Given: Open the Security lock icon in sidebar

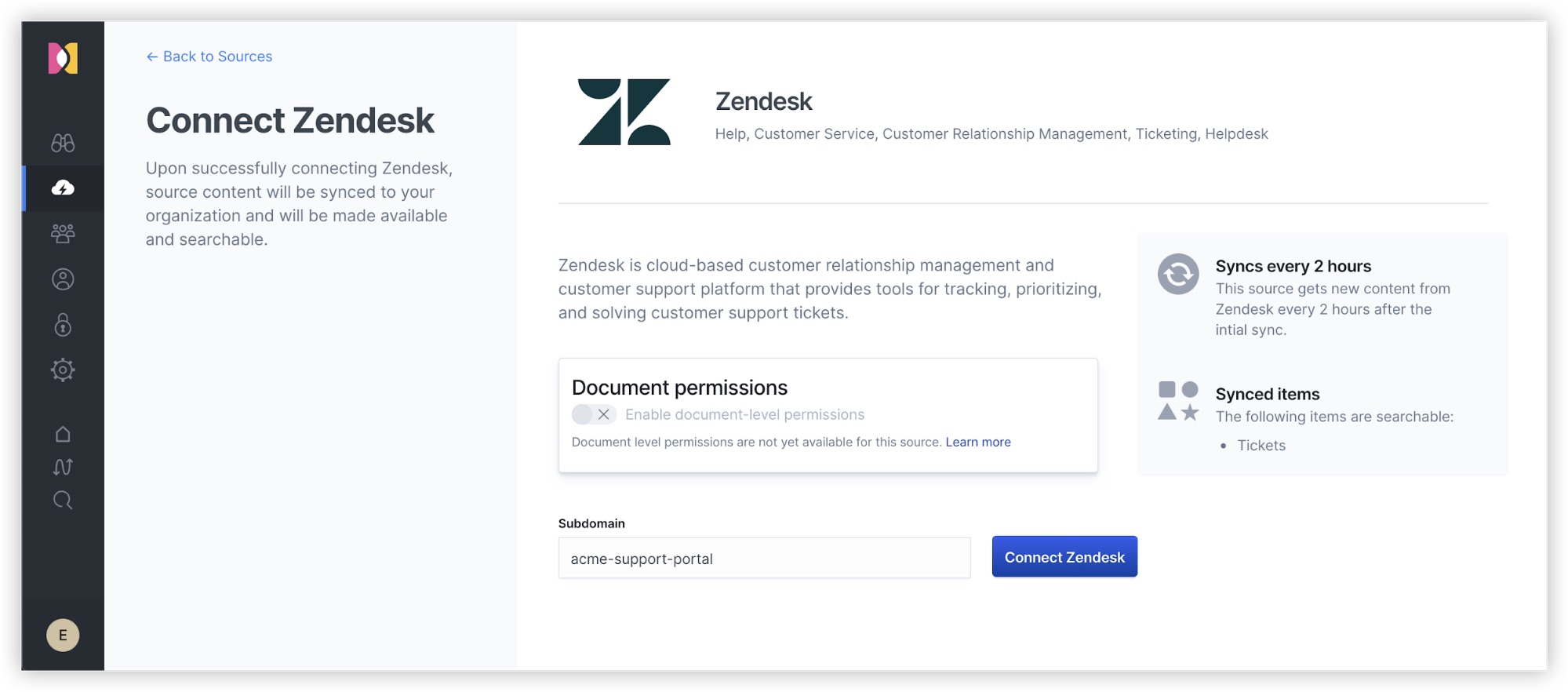Looking at the screenshot, I should pyautogui.click(x=63, y=324).
